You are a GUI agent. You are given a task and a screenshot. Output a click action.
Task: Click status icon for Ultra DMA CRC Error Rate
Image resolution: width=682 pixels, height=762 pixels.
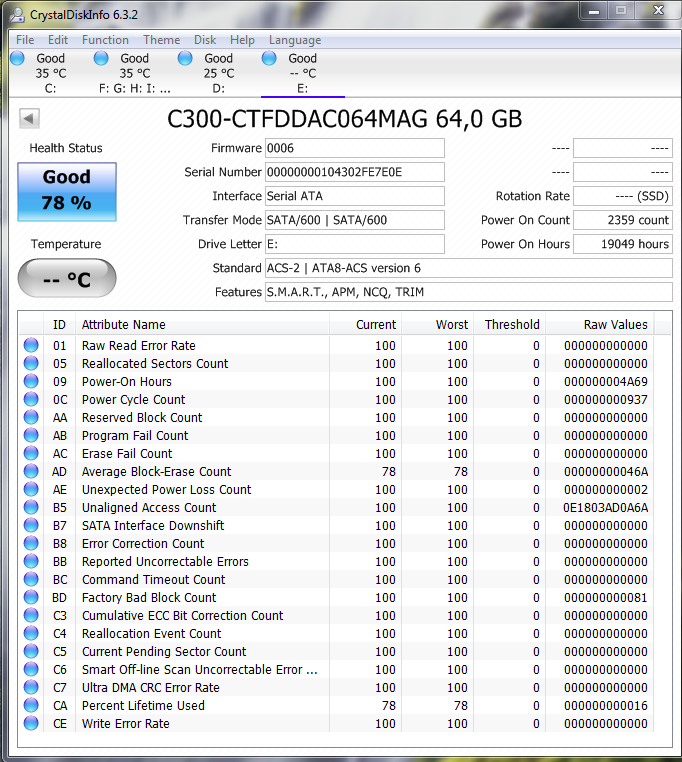point(31,687)
